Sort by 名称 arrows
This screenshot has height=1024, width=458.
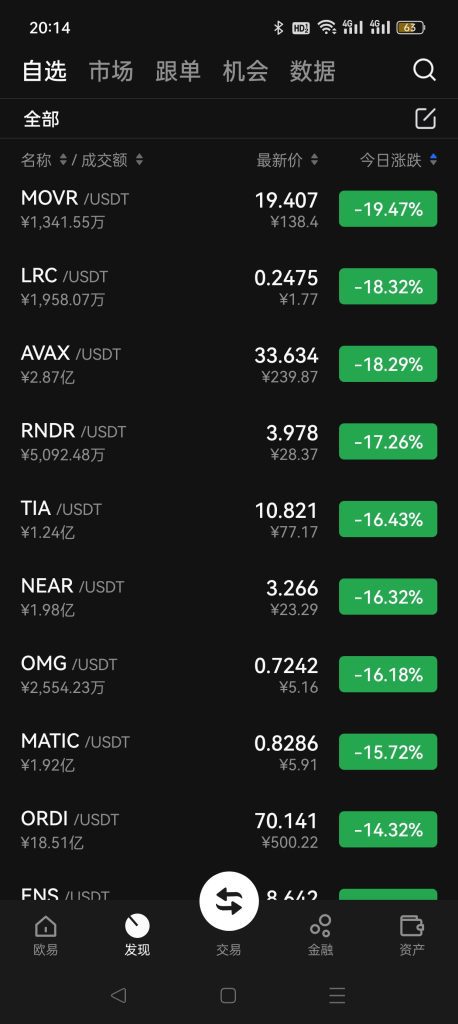coord(63,159)
